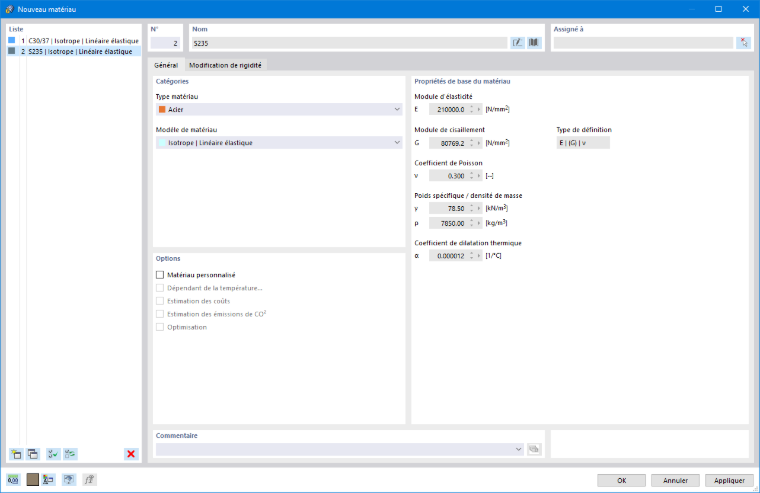Click the thermal coefficient value 0.000012
760x493 pixels.
448,256
